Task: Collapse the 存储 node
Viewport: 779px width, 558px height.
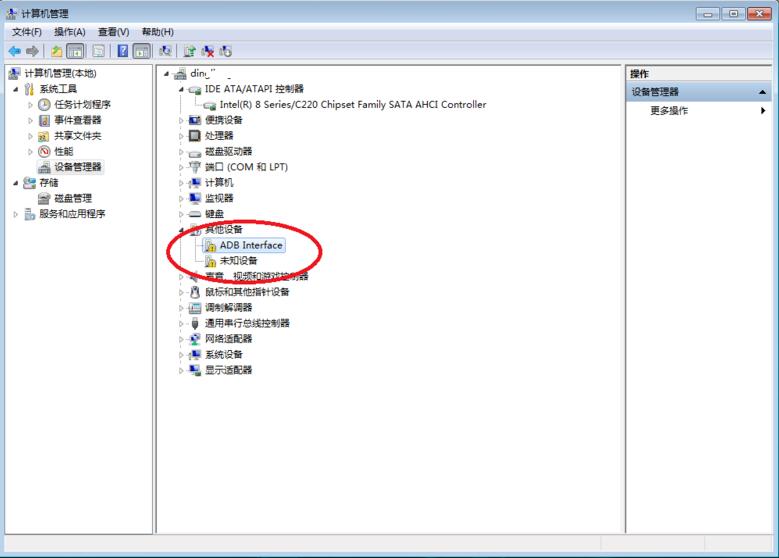Action: [16, 183]
